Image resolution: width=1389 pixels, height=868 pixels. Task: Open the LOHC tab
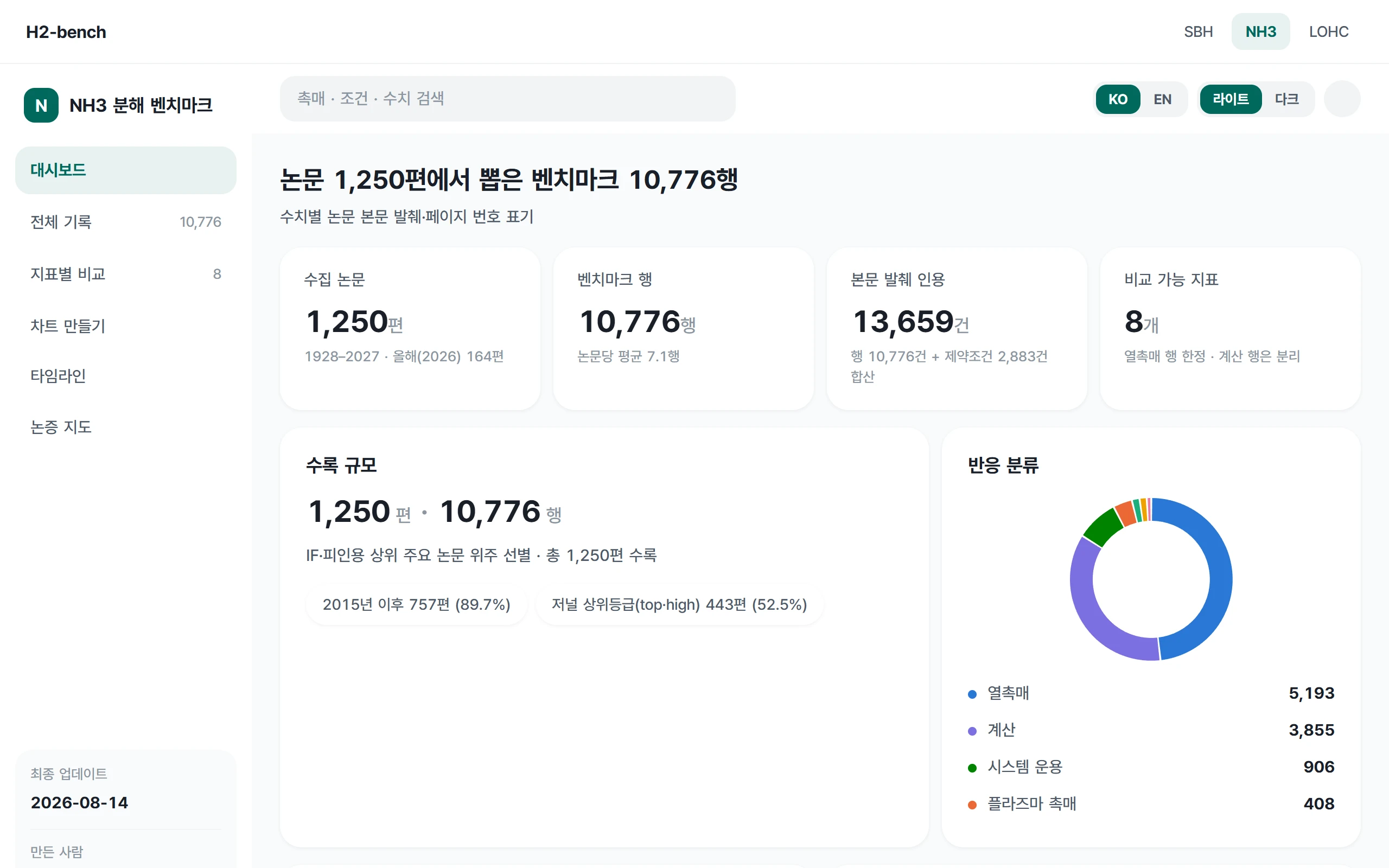[x=1328, y=31]
